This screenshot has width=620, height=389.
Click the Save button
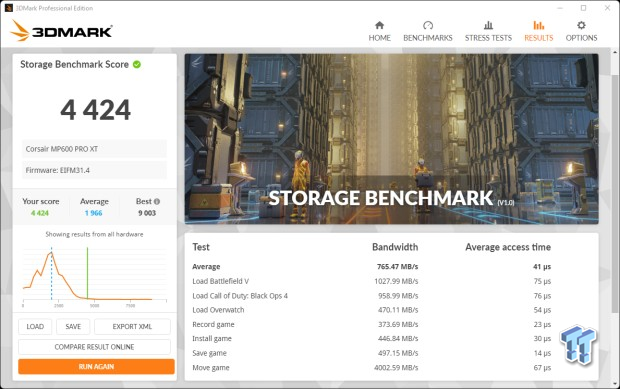(x=73, y=327)
